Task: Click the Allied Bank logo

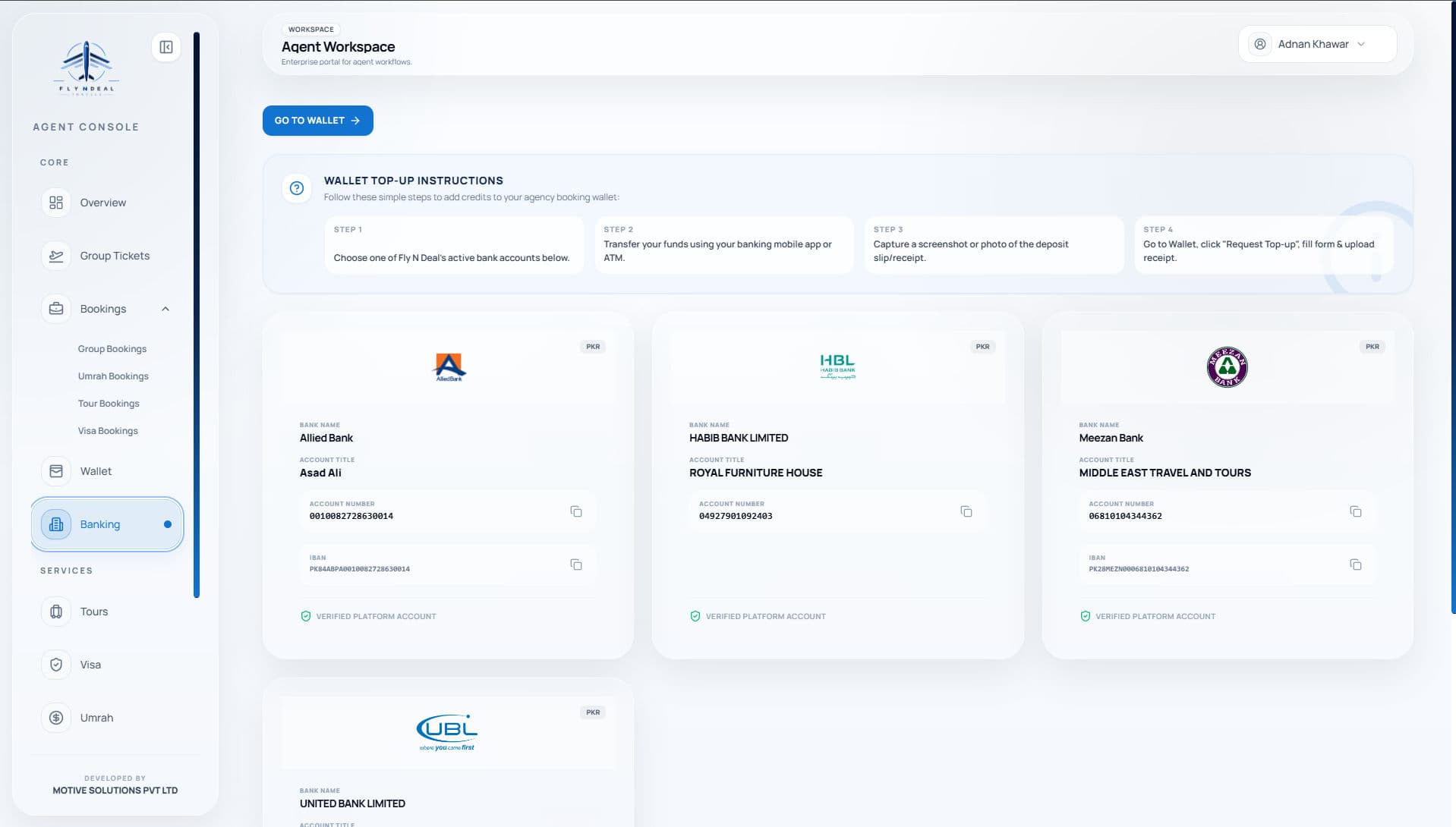Action: click(x=449, y=367)
